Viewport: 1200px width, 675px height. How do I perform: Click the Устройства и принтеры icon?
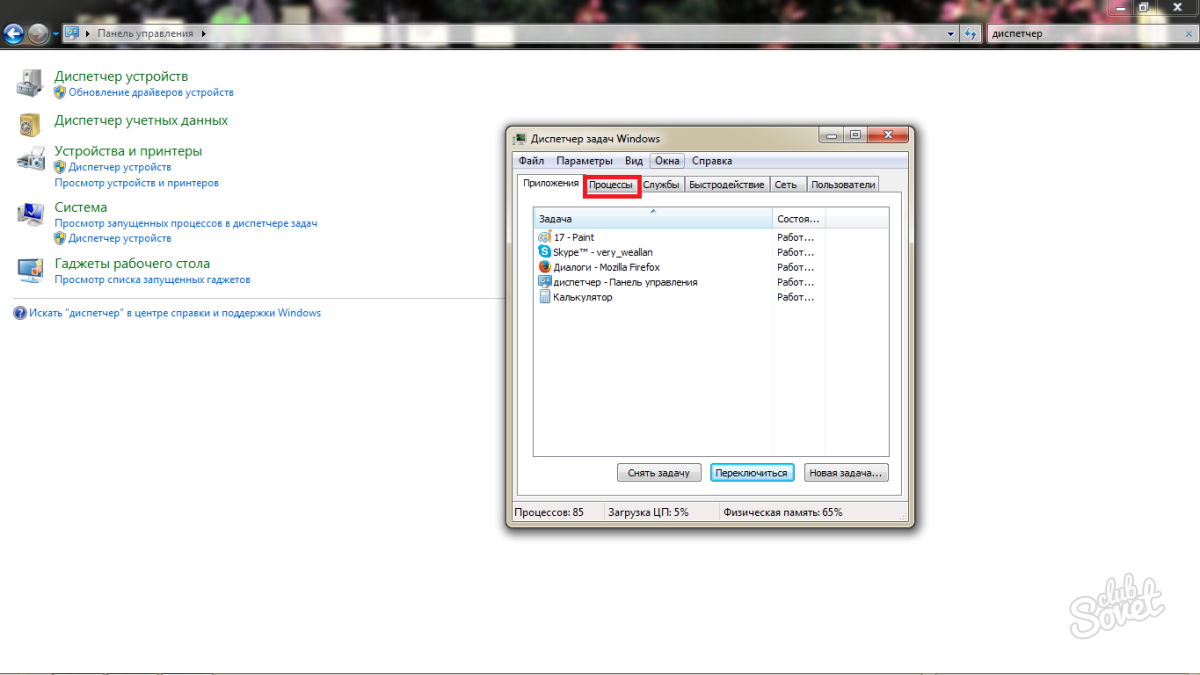click(x=31, y=159)
